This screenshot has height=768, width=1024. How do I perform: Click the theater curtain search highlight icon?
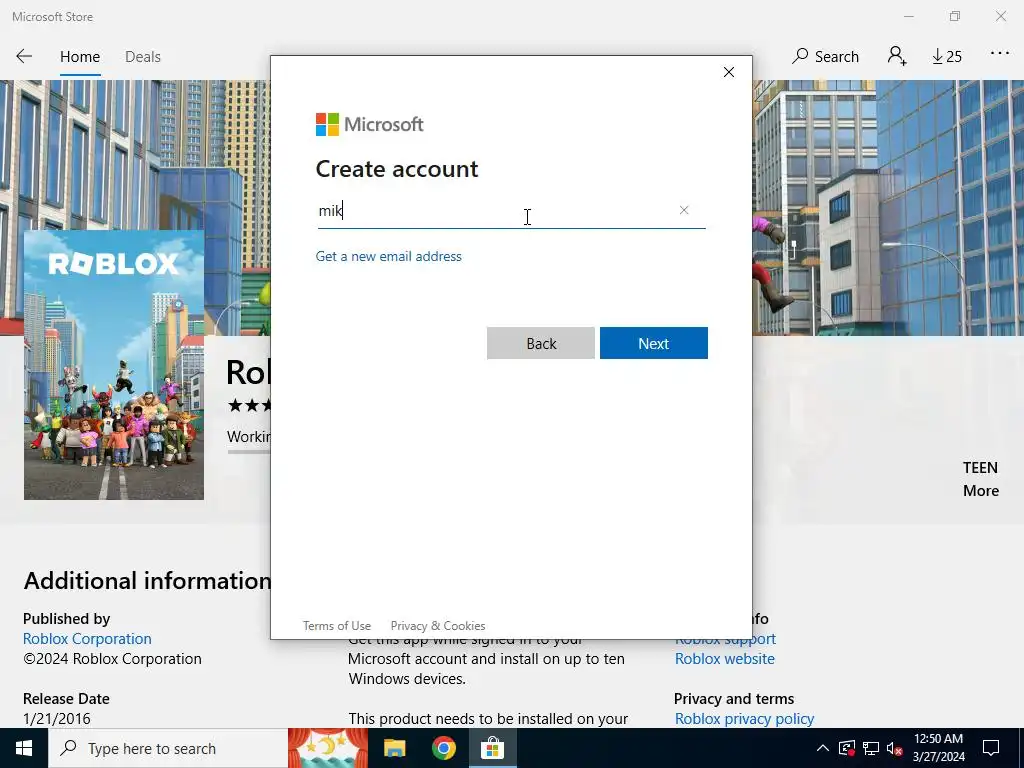(328, 748)
